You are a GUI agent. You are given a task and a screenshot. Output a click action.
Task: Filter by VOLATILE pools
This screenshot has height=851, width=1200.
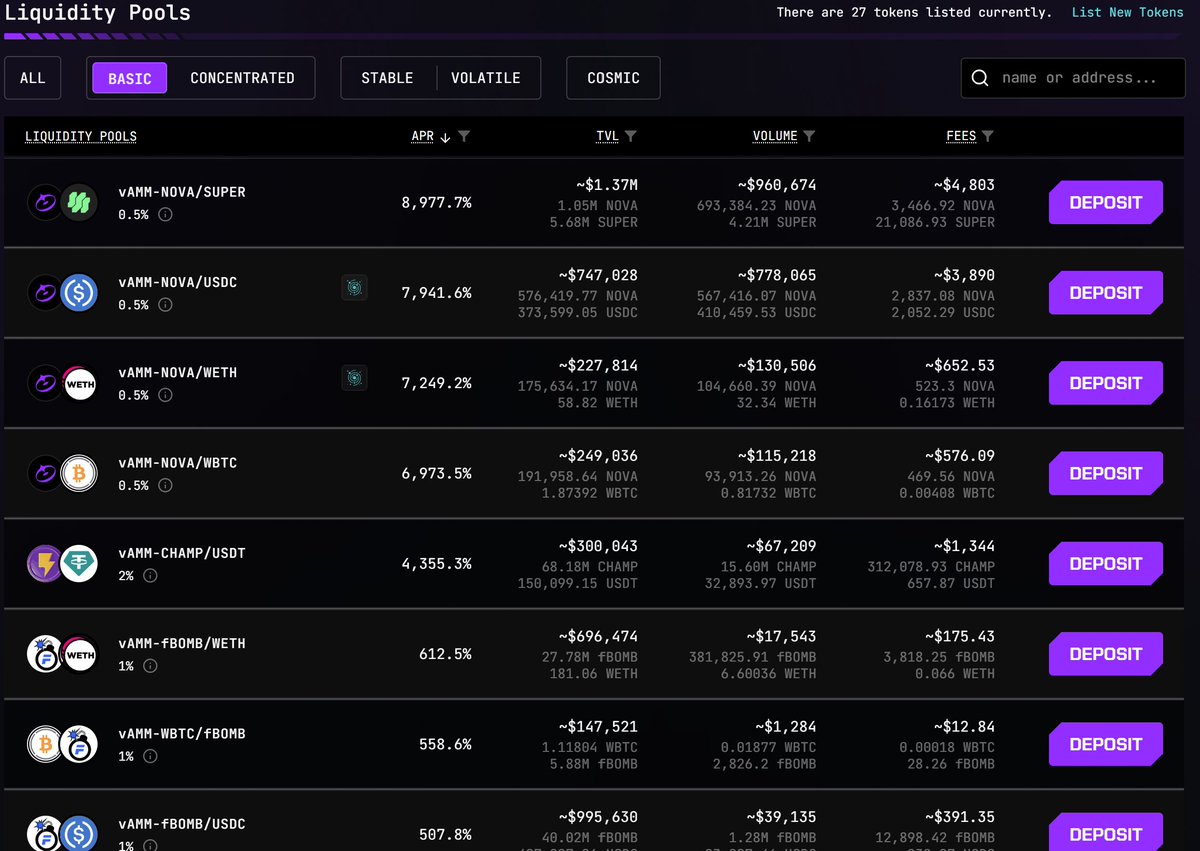point(486,78)
